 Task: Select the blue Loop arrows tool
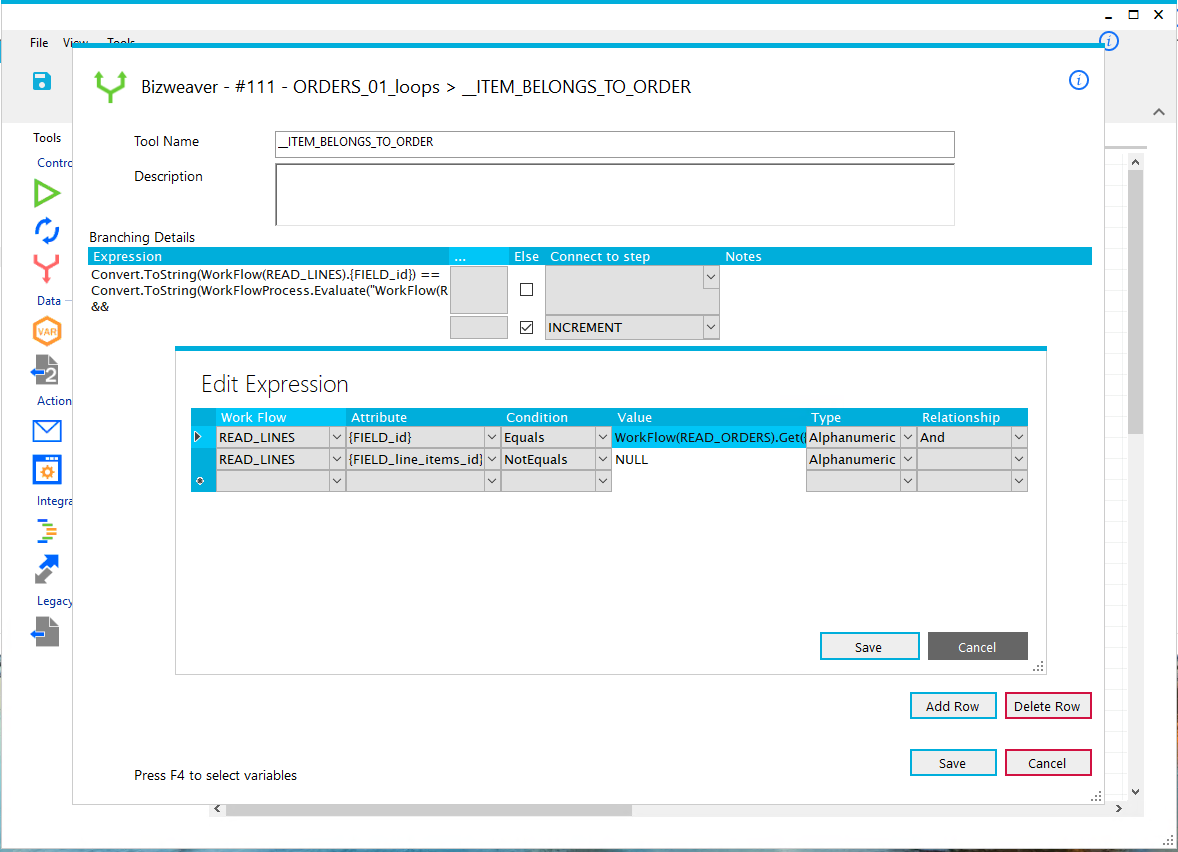click(x=47, y=231)
